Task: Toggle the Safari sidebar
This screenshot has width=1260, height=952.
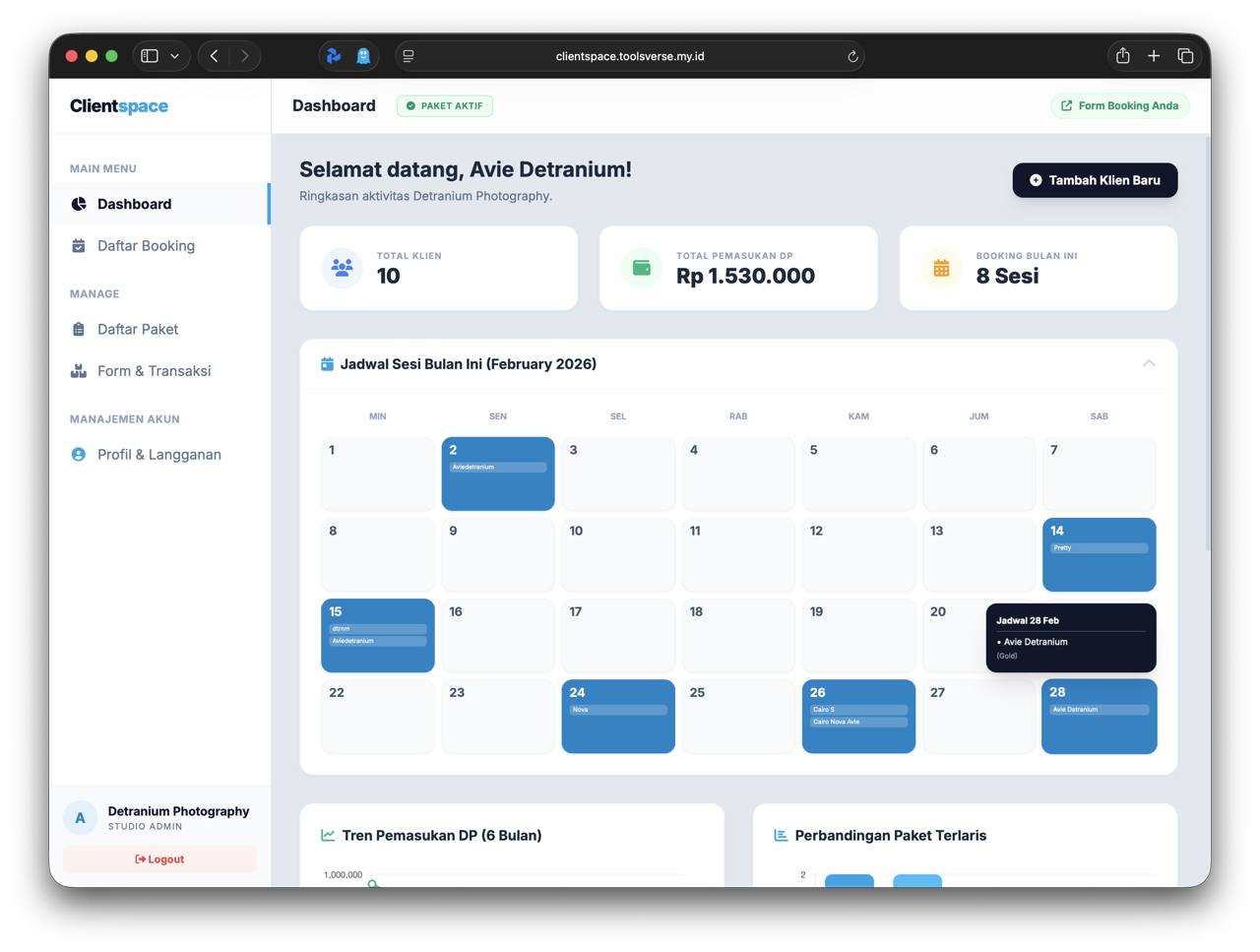Action: click(150, 56)
